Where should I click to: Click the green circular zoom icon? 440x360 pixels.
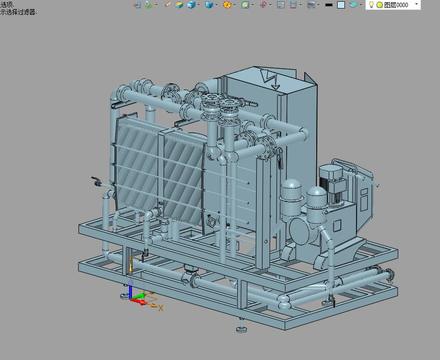click(x=245, y=5)
